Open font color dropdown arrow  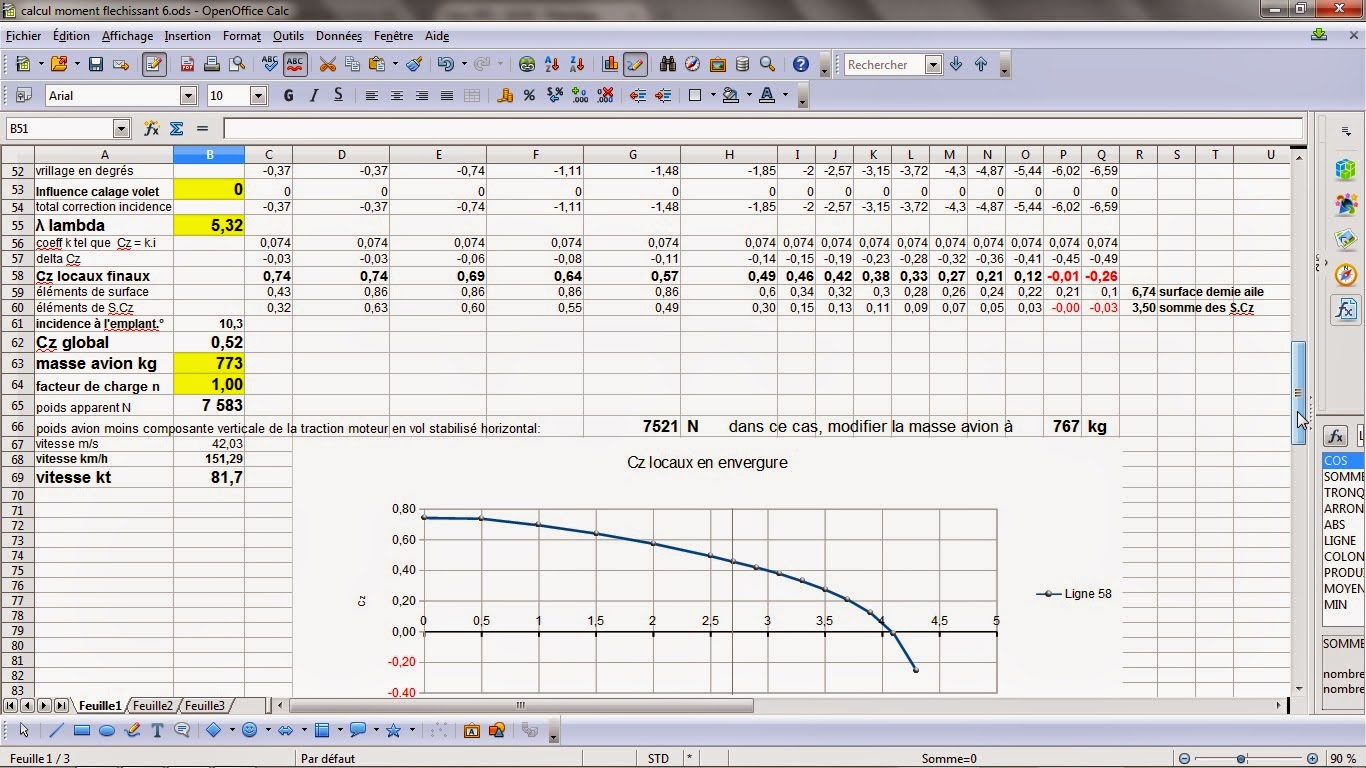click(785, 95)
